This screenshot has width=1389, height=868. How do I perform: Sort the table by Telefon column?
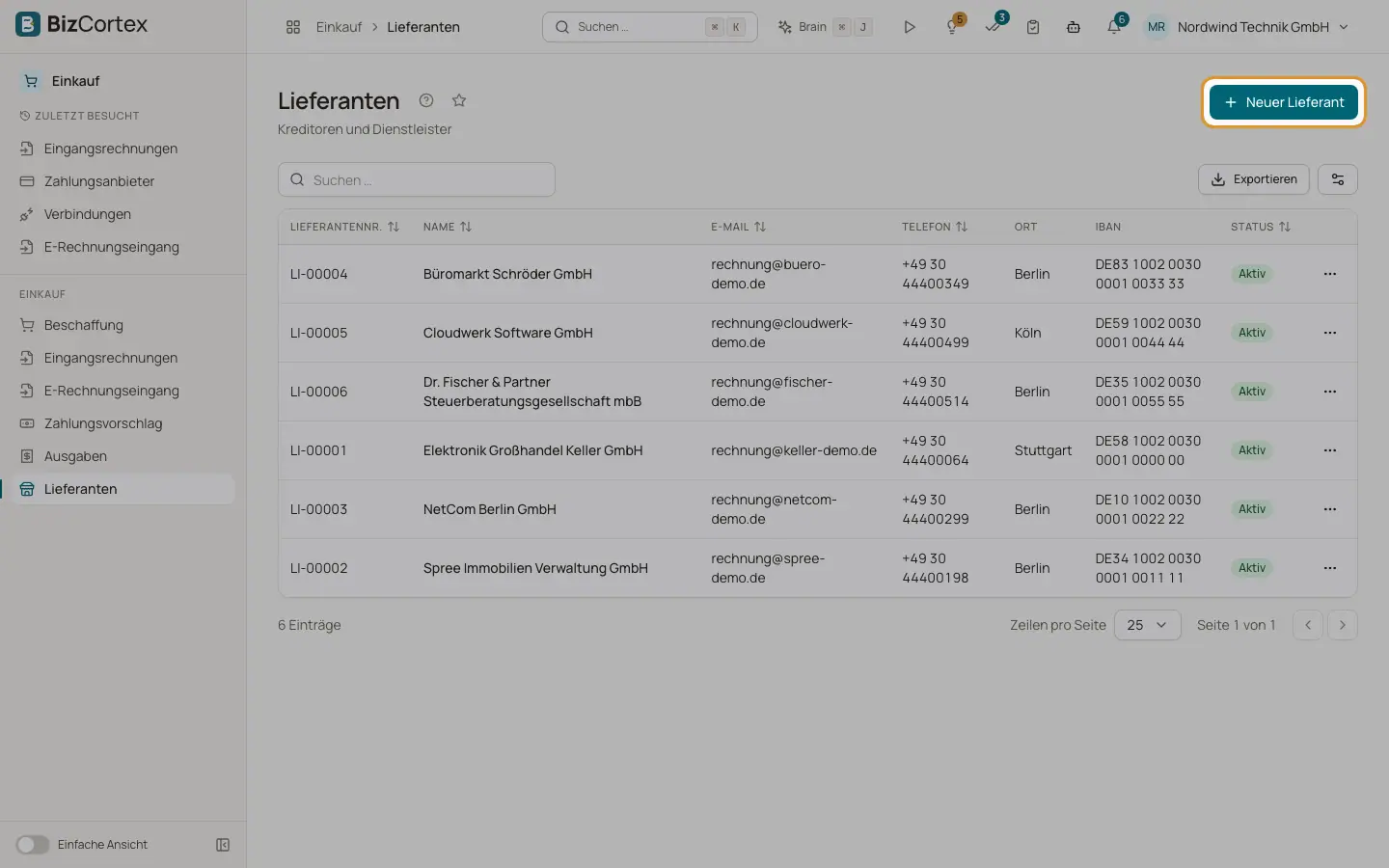[x=935, y=227]
